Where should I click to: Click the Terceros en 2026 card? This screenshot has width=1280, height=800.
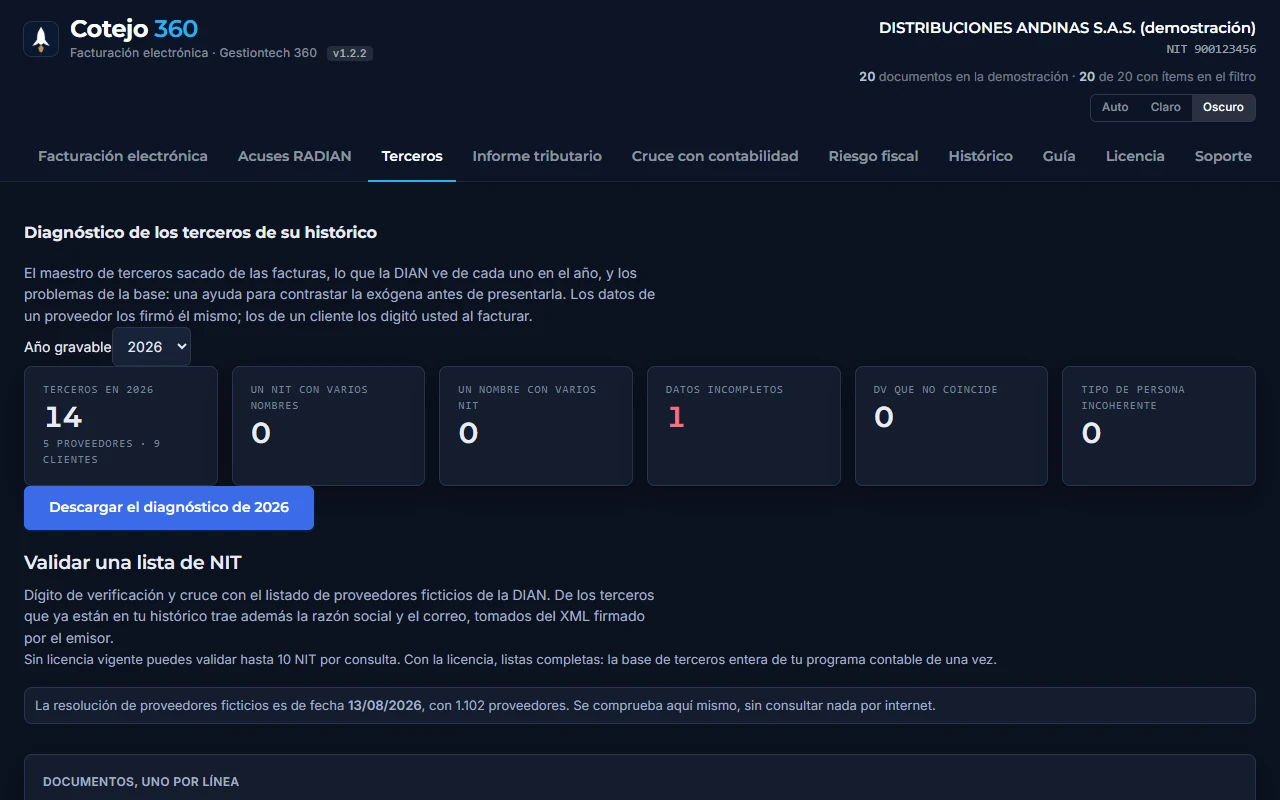click(121, 426)
